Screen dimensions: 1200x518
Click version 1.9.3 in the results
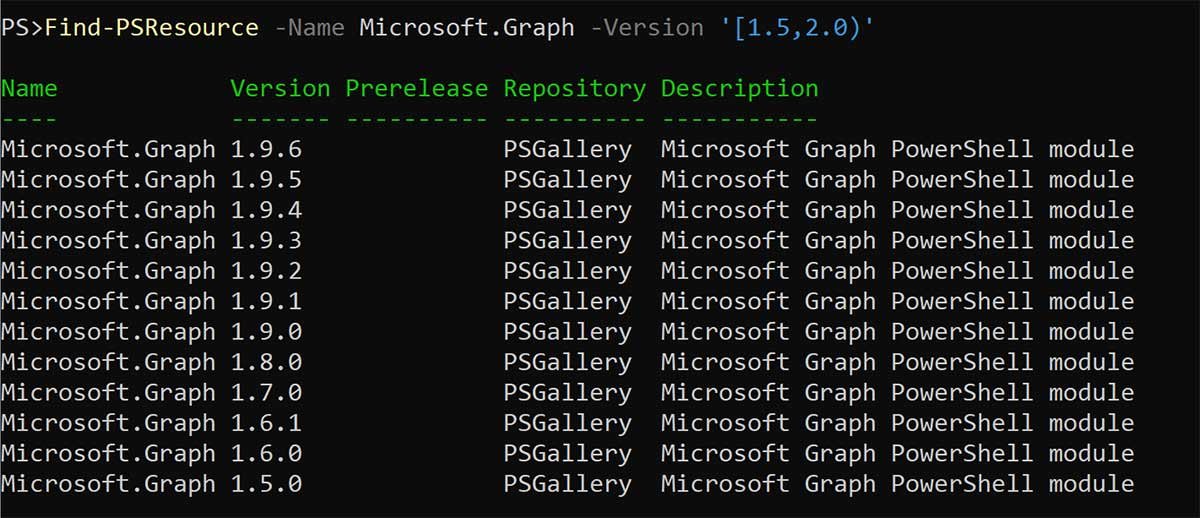(266, 241)
